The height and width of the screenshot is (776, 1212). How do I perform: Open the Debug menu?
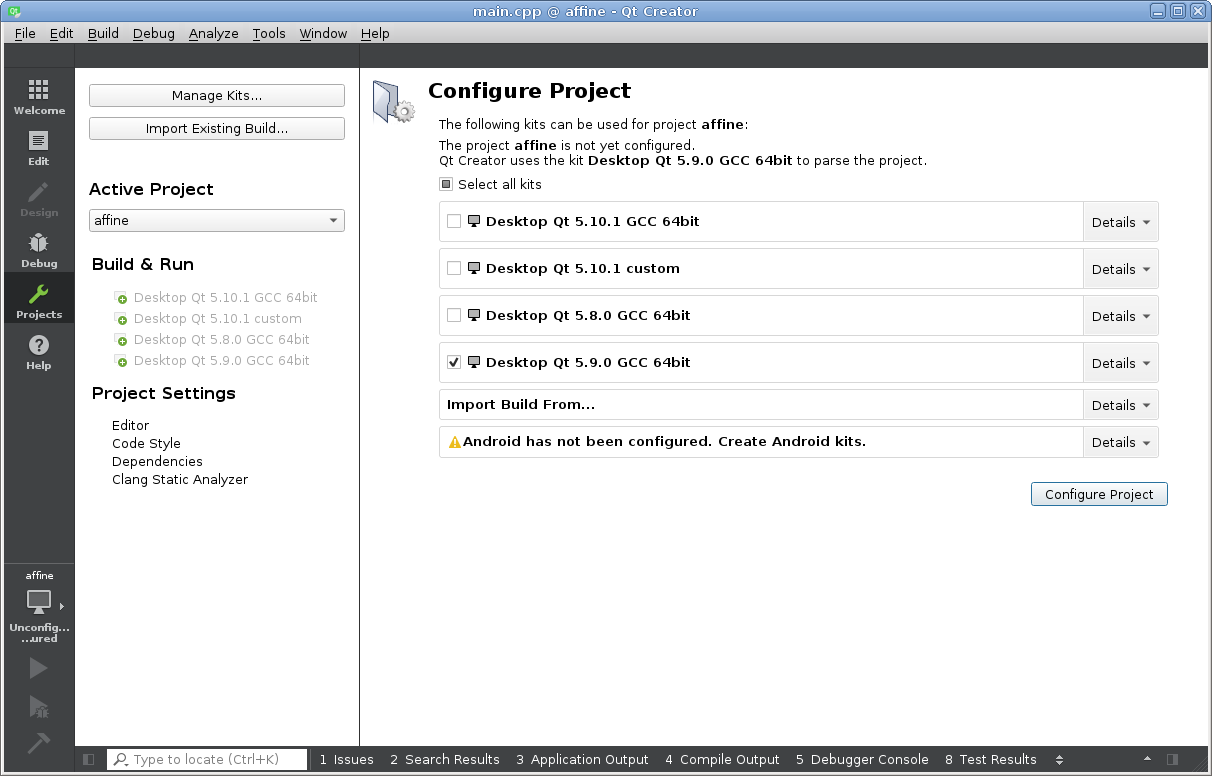coord(153,33)
